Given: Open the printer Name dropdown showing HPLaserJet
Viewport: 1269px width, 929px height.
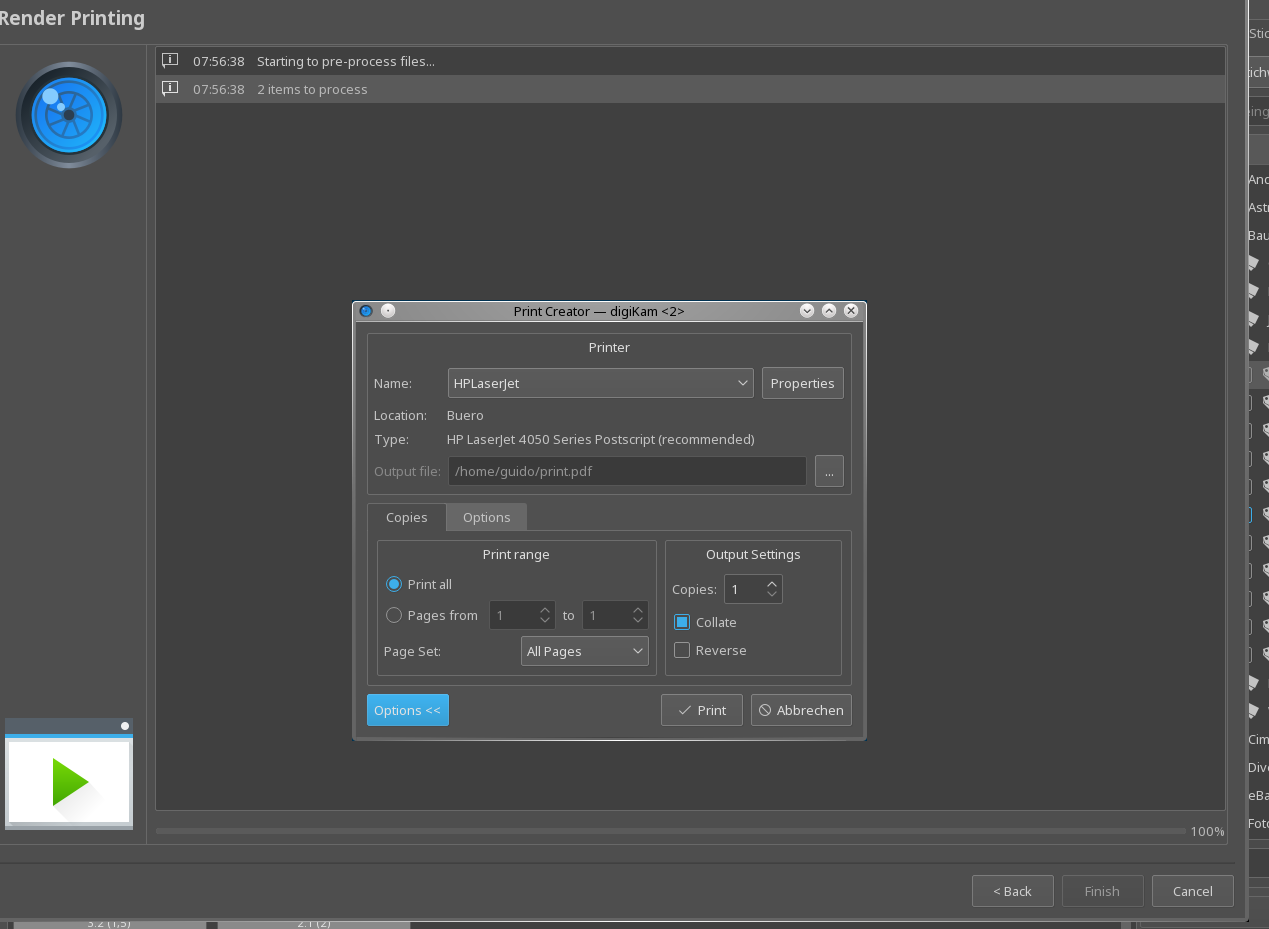Looking at the screenshot, I should 600,383.
